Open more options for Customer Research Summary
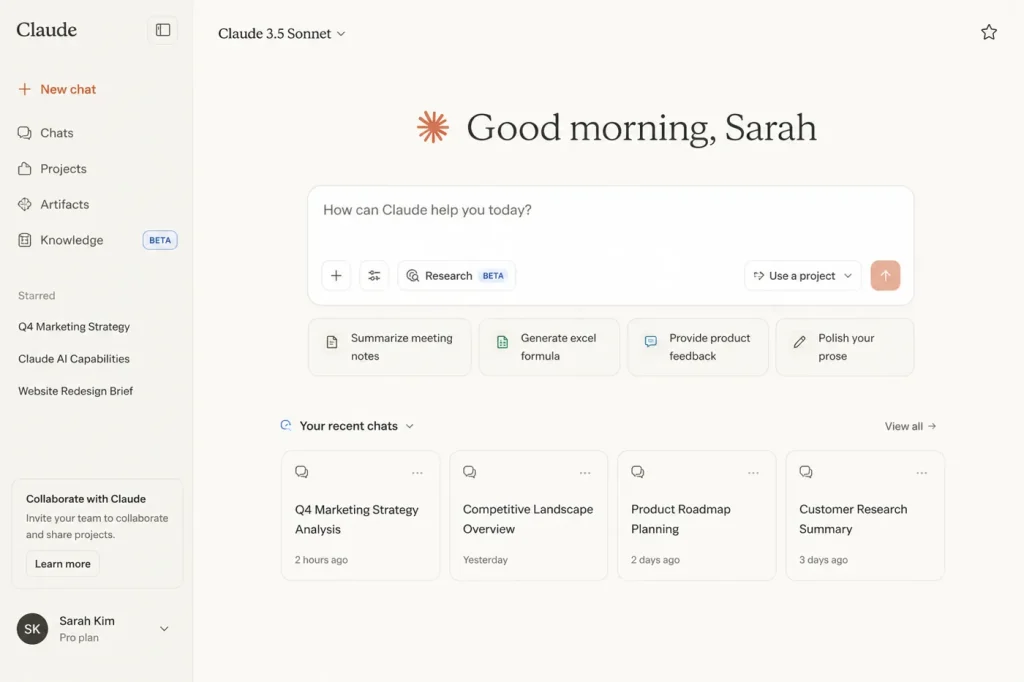1024x682 pixels. click(x=921, y=473)
